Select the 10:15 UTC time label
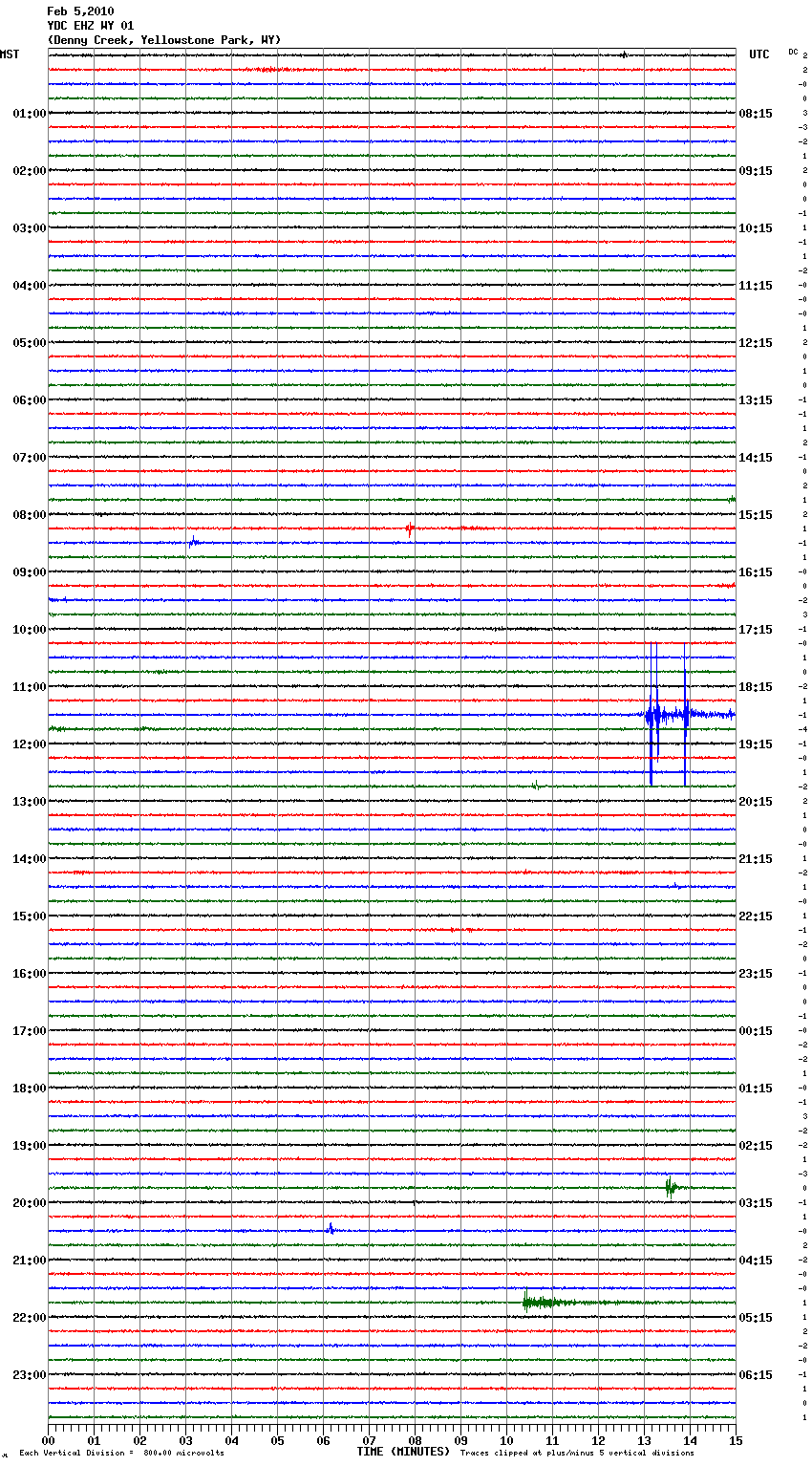This screenshot has width=812, height=1466. pyautogui.click(x=756, y=228)
